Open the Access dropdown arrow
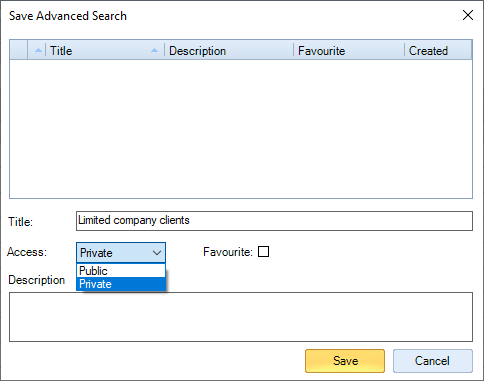The height and width of the screenshot is (381, 484). click(157, 253)
